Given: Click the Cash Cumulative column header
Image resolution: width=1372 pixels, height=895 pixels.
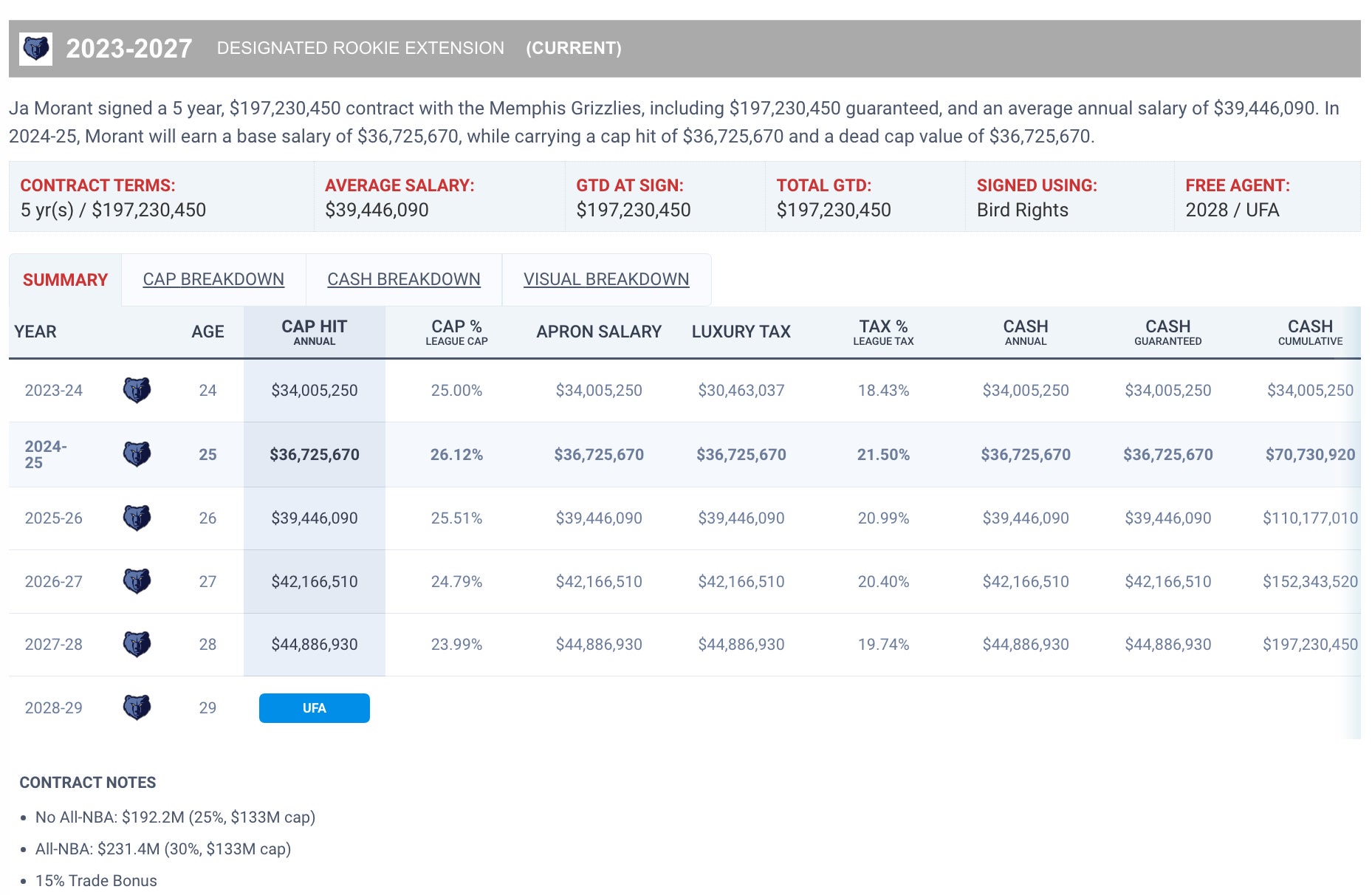Looking at the screenshot, I should [x=1310, y=332].
